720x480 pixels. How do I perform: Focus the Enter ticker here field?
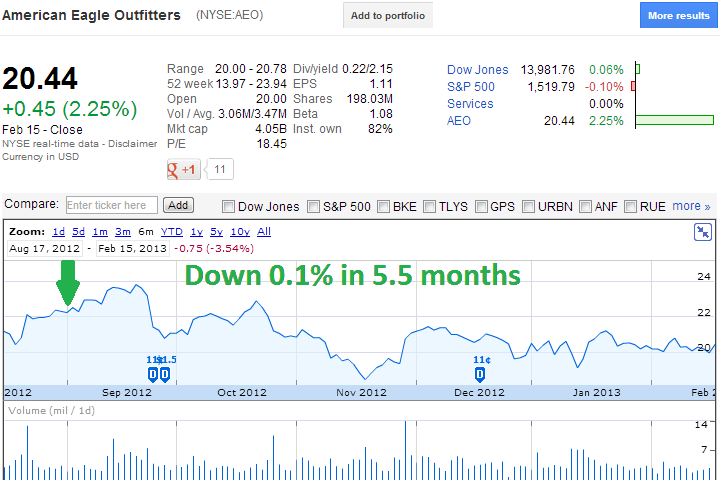[112, 205]
